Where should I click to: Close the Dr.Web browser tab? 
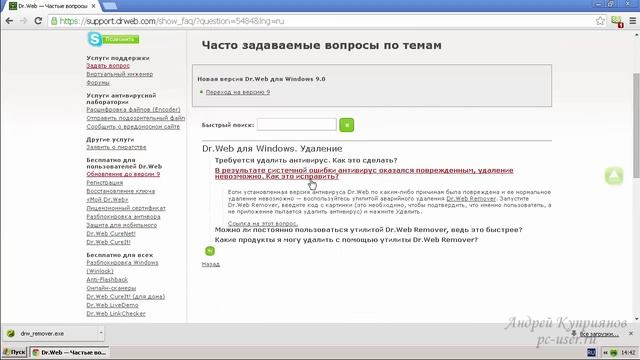(x=93, y=6)
